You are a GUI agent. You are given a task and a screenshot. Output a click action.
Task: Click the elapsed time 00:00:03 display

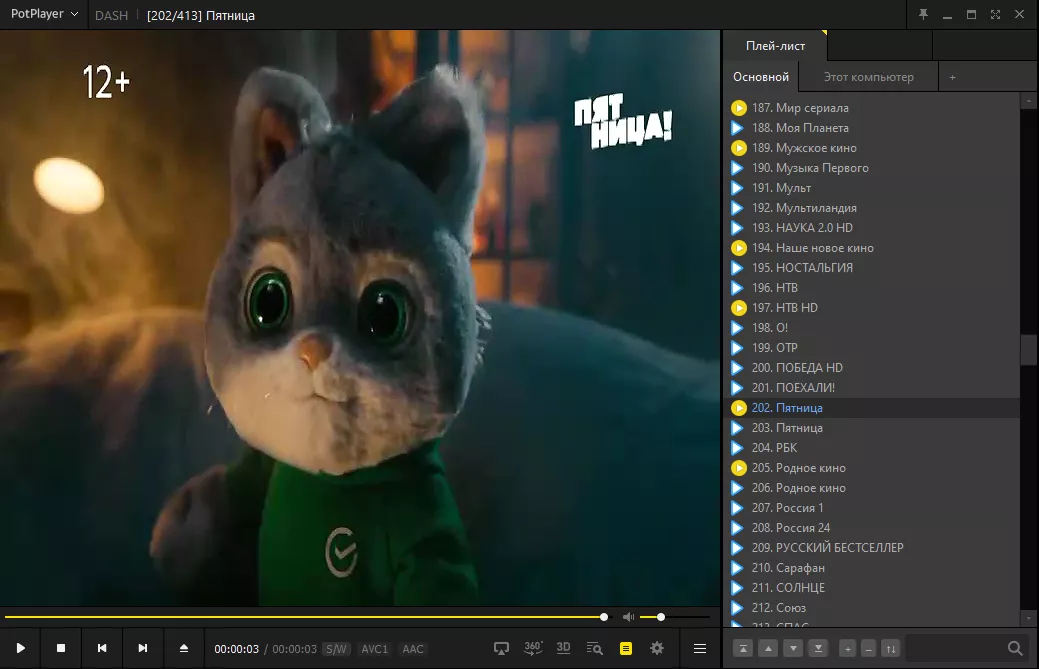[237, 649]
